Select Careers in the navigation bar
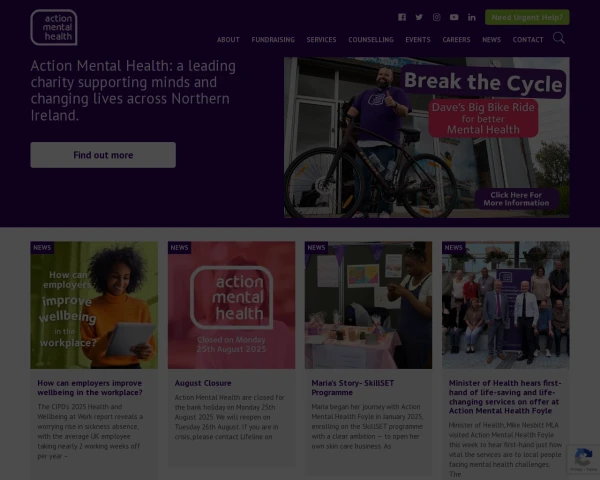The height and width of the screenshot is (480, 600). [x=456, y=39]
